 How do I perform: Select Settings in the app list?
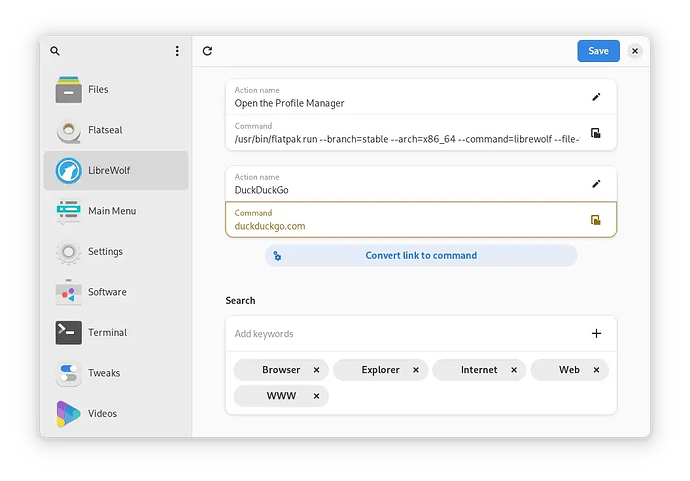click(116, 251)
